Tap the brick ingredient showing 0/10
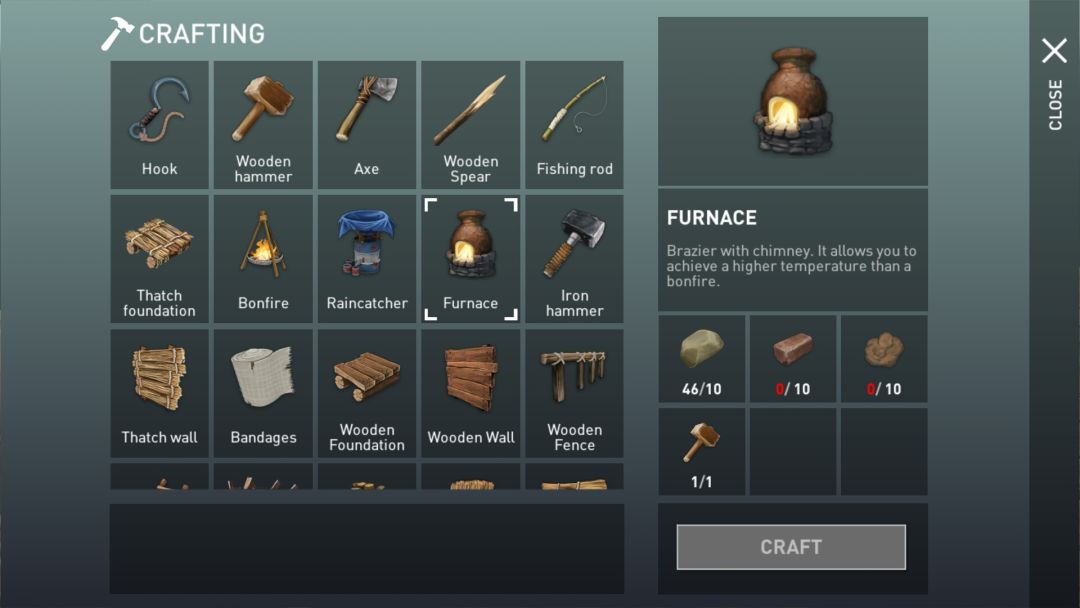The width and height of the screenshot is (1080, 608). [793, 359]
